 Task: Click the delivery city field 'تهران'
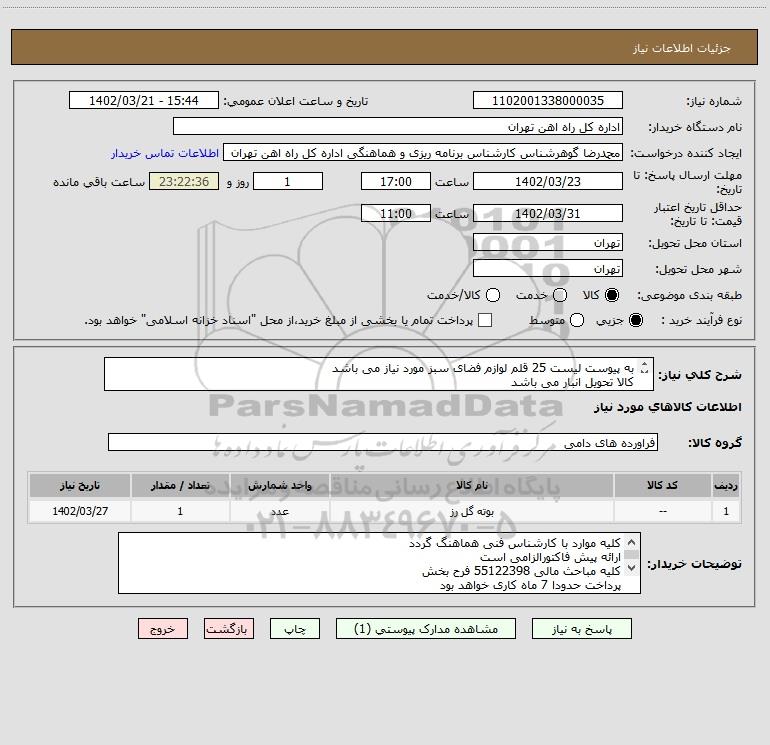tap(548, 269)
